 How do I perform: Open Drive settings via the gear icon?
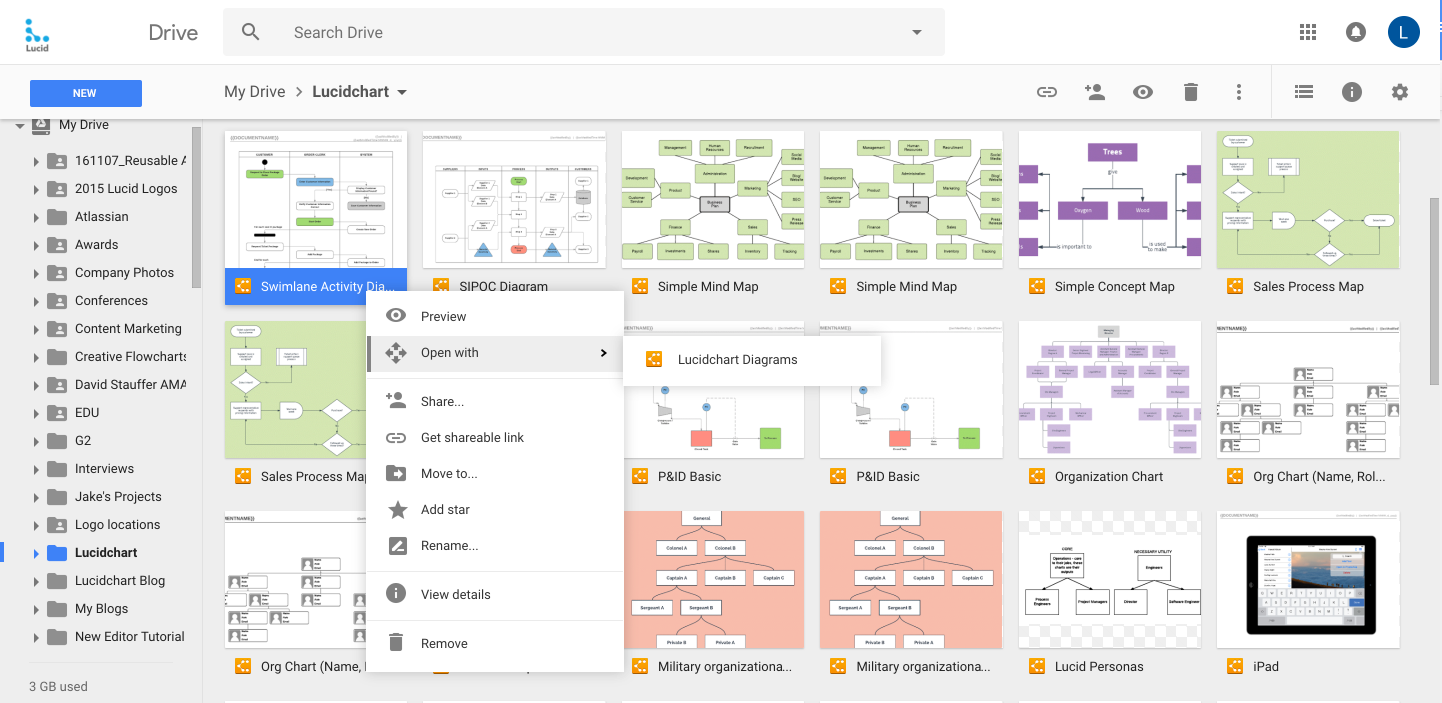pos(1400,91)
